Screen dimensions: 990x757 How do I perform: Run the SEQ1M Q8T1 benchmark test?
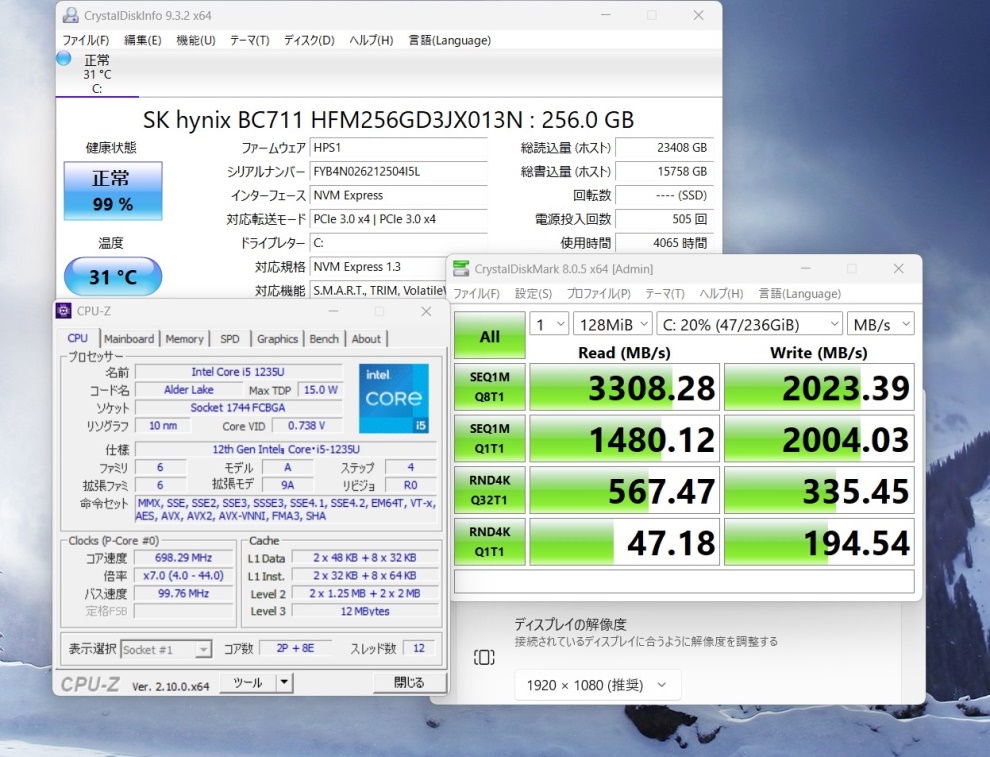(489, 387)
